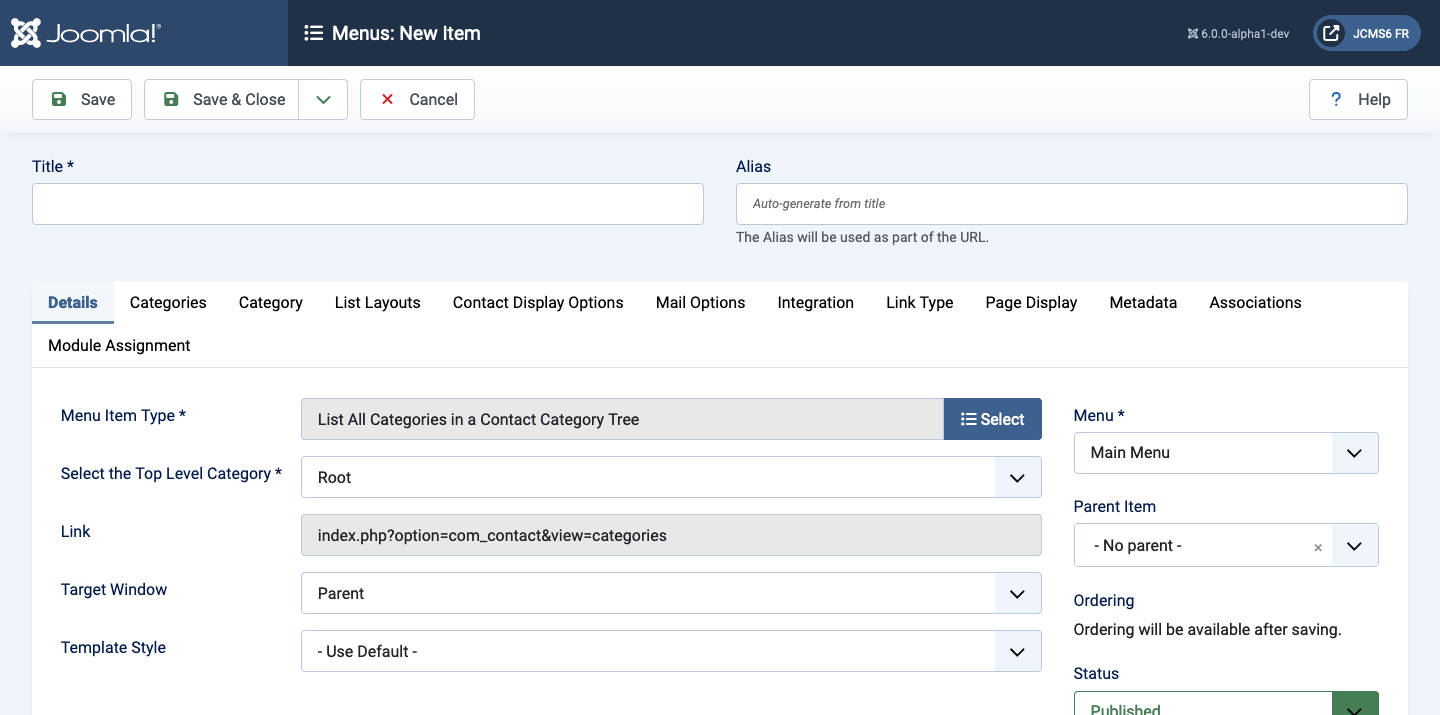Image resolution: width=1440 pixels, height=715 pixels.
Task: Cancel editing the menu item
Action: click(x=417, y=99)
